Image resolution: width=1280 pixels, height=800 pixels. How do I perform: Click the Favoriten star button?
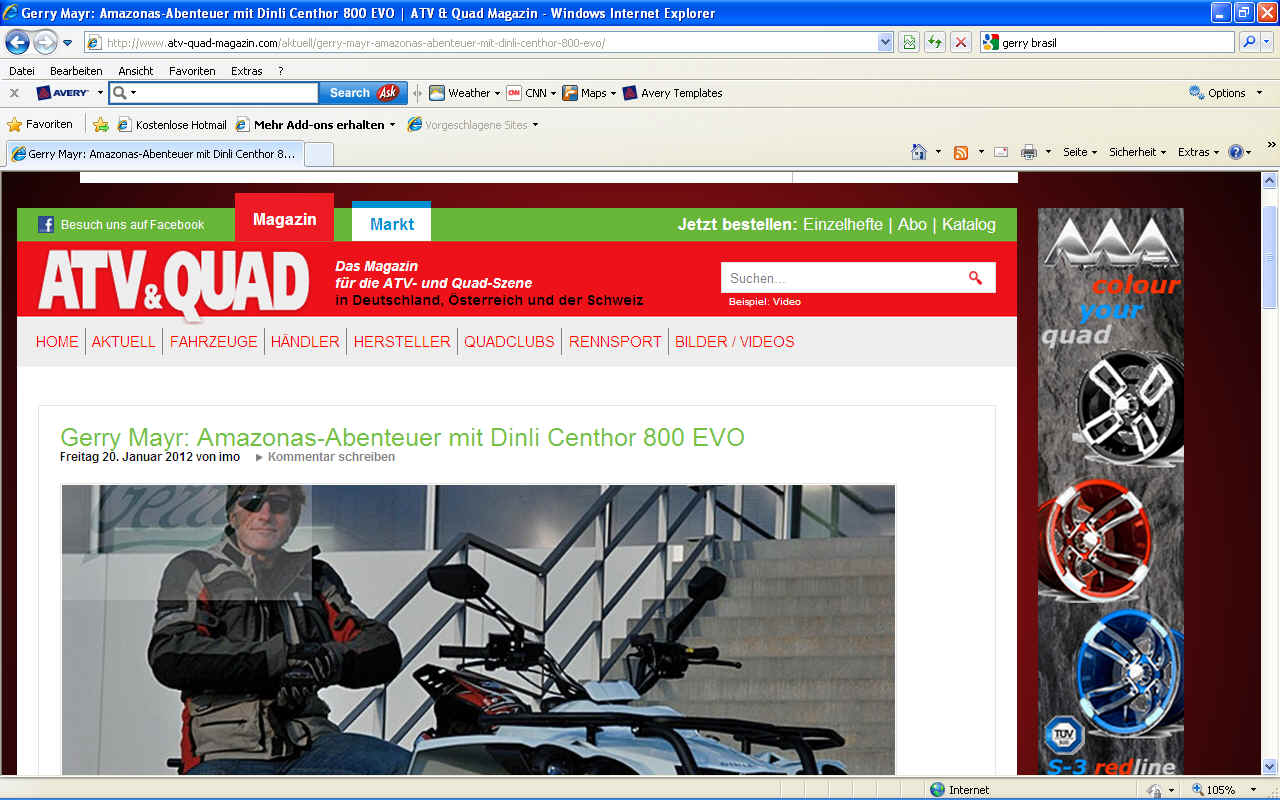[40, 125]
